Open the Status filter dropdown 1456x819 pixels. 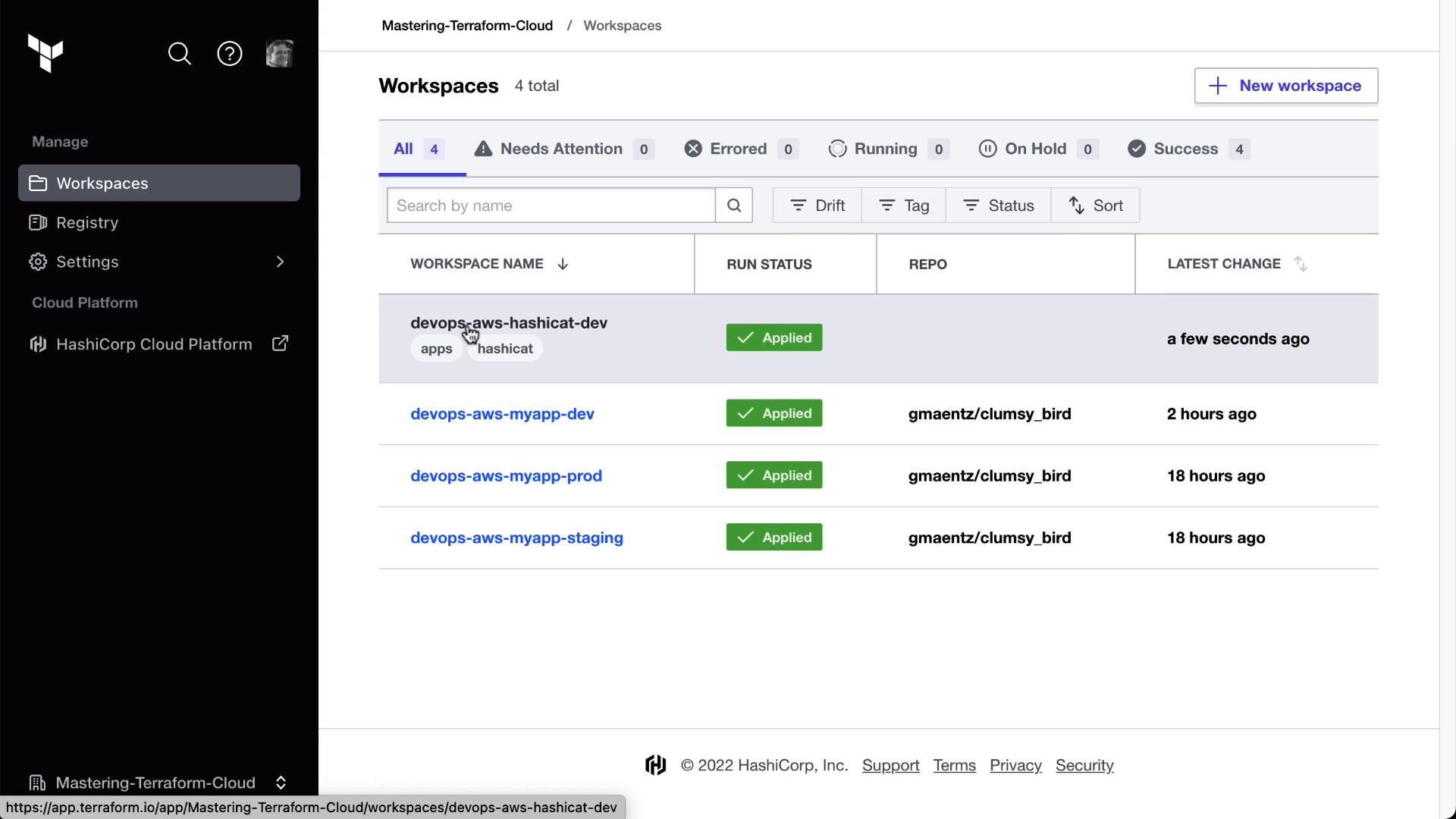[999, 206]
